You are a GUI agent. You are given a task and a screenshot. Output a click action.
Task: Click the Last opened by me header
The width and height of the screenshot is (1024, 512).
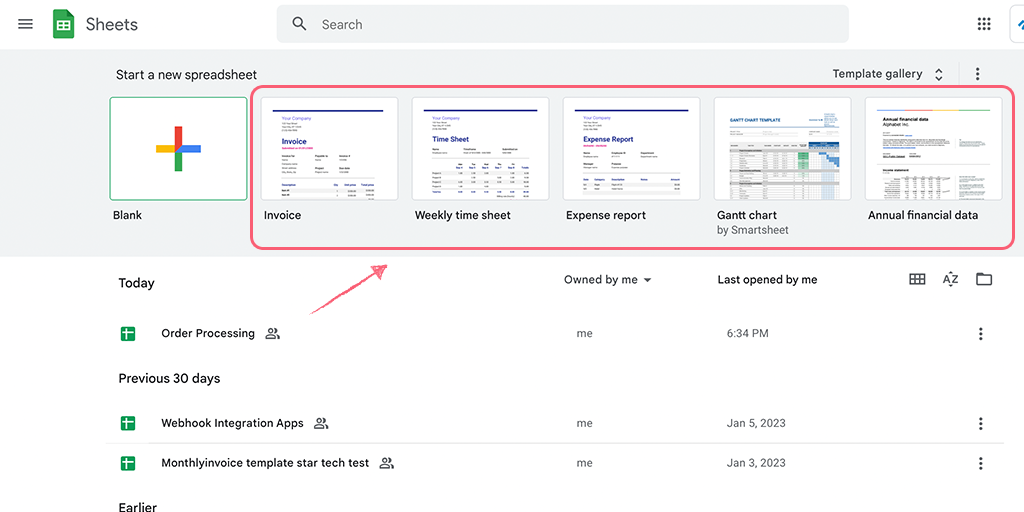[x=767, y=280]
